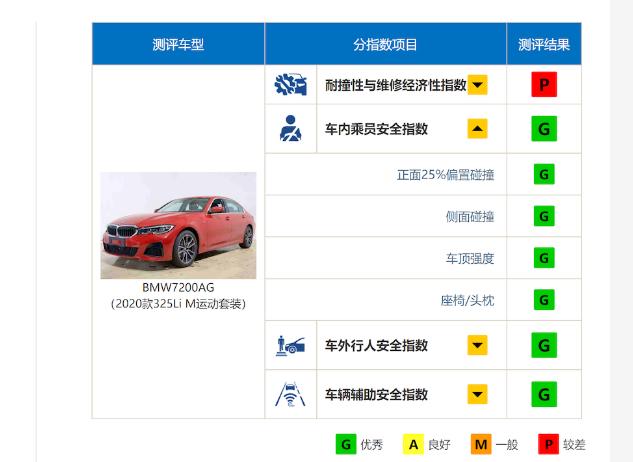Click the 优秀 legend label
Viewport: 633px width, 462px height.
(372, 445)
